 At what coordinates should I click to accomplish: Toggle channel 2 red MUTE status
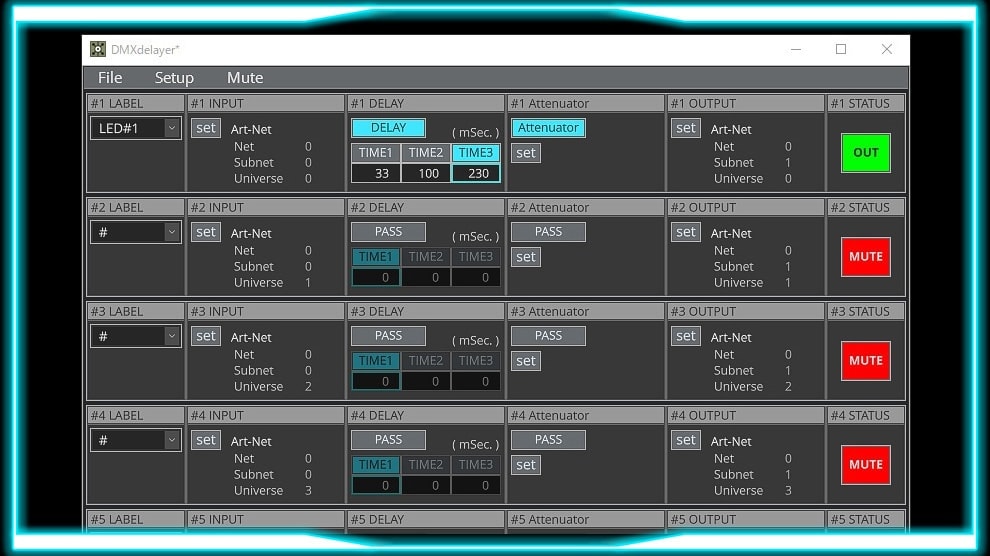pos(865,257)
